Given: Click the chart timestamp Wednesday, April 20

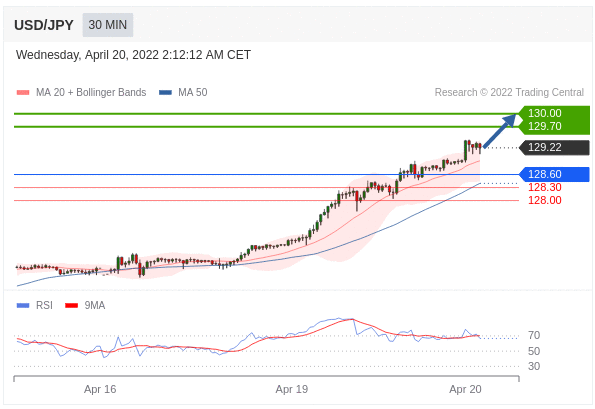Looking at the screenshot, I should pos(133,55).
